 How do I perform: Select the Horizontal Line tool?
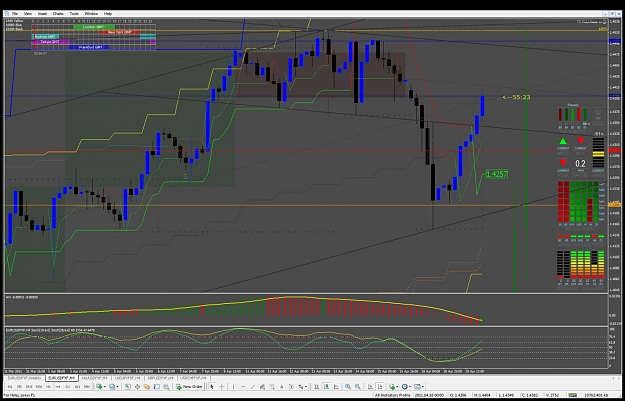(244, 387)
